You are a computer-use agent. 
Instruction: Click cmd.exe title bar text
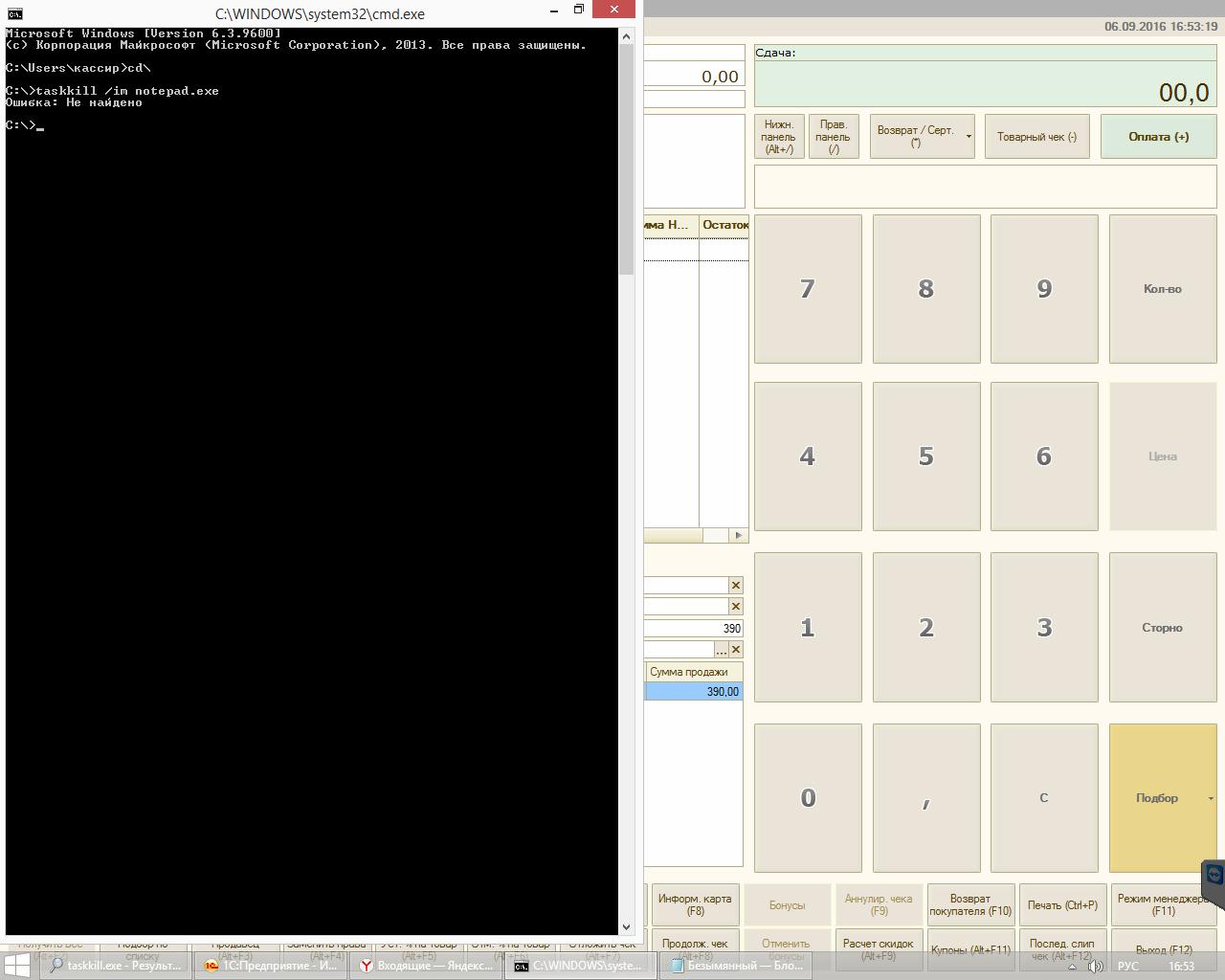[320, 14]
